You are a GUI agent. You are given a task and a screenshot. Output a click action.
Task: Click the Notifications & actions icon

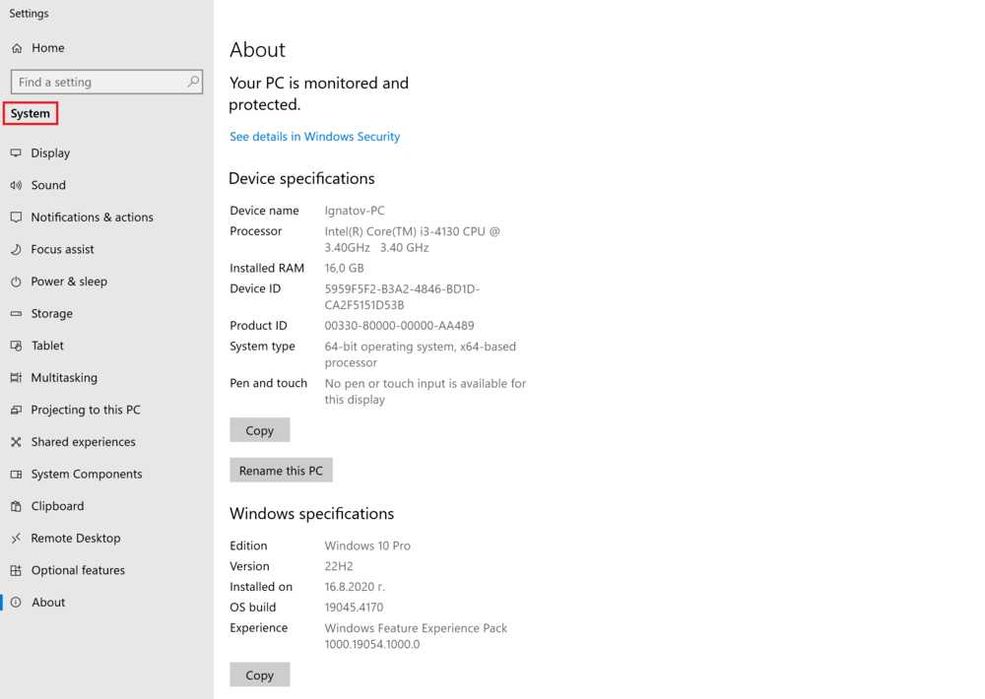pyautogui.click(x=16, y=217)
